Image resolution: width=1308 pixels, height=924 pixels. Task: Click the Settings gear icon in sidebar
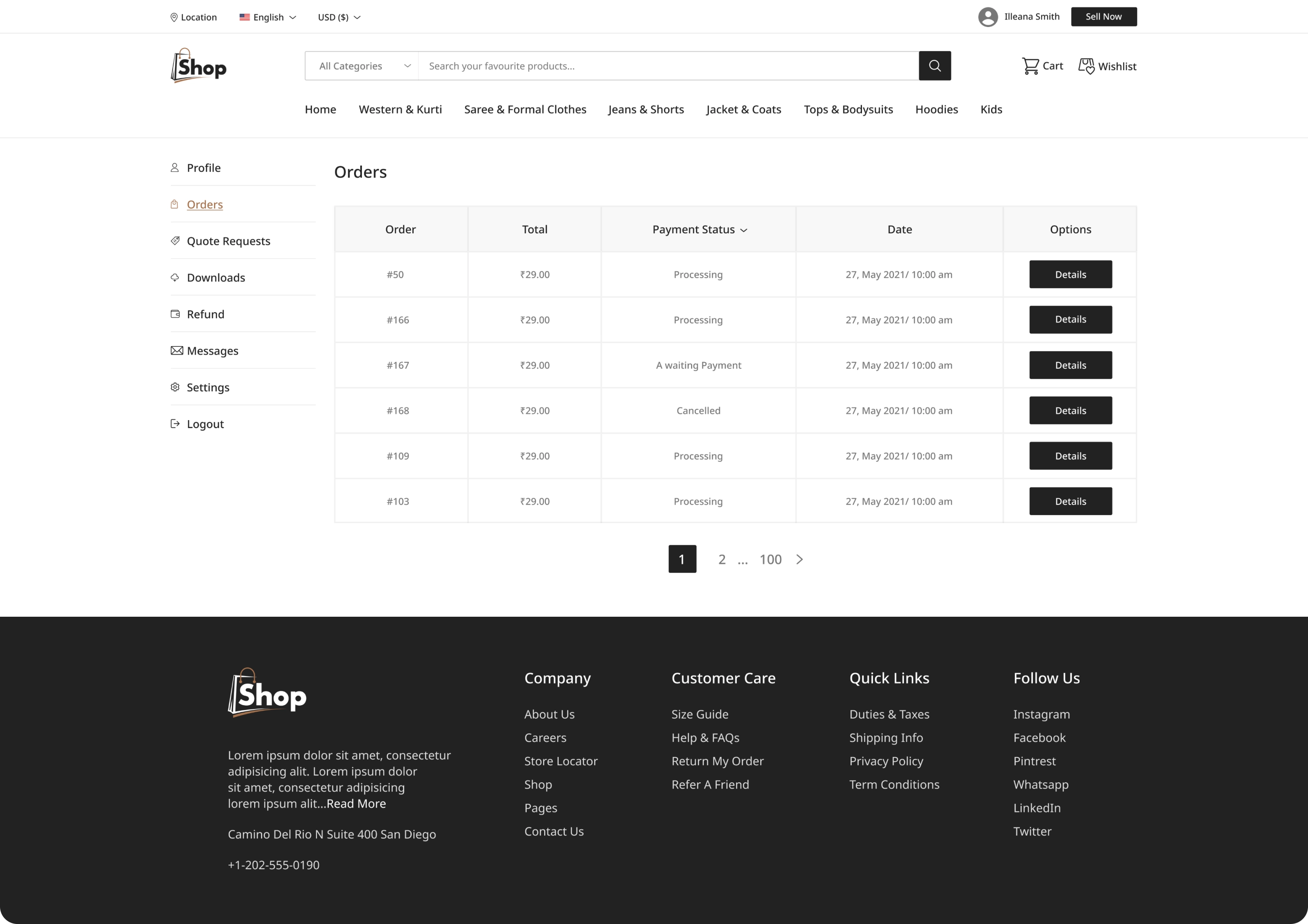[x=175, y=387]
